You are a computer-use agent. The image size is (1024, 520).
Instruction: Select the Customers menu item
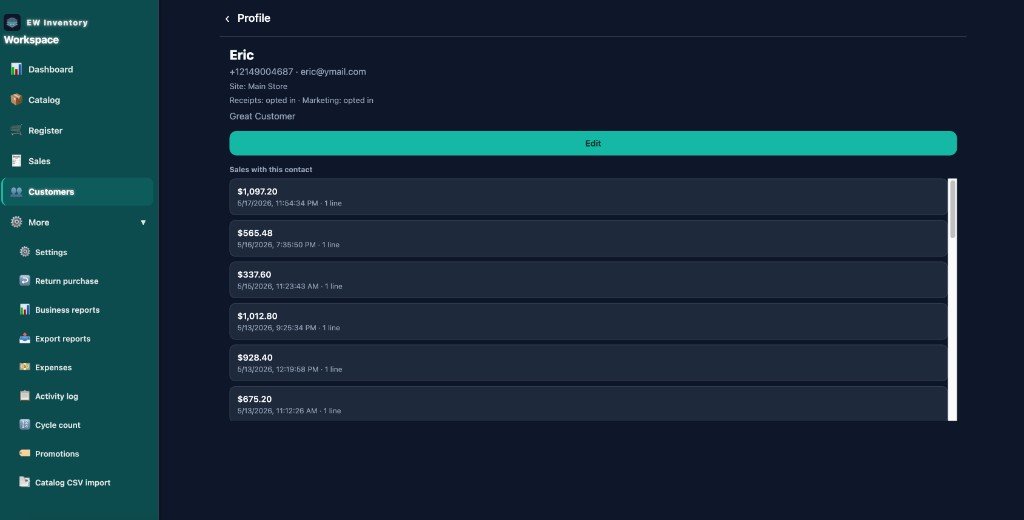pos(77,192)
